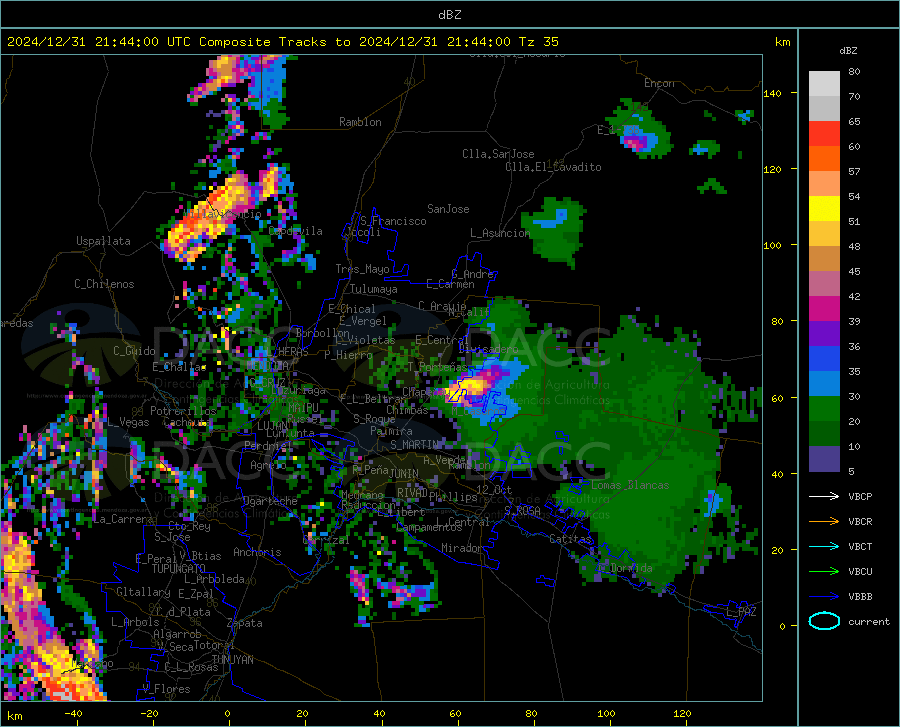Click the 'km' label at the bottom-left corner
This screenshot has height=727, width=900.
pos(14,716)
